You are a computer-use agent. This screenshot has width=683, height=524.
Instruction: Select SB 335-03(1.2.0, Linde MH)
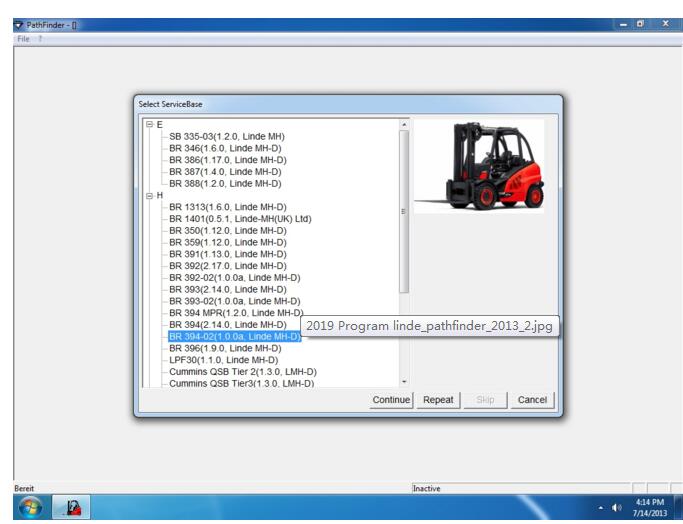pyautogui.click(x=227, y=136)
